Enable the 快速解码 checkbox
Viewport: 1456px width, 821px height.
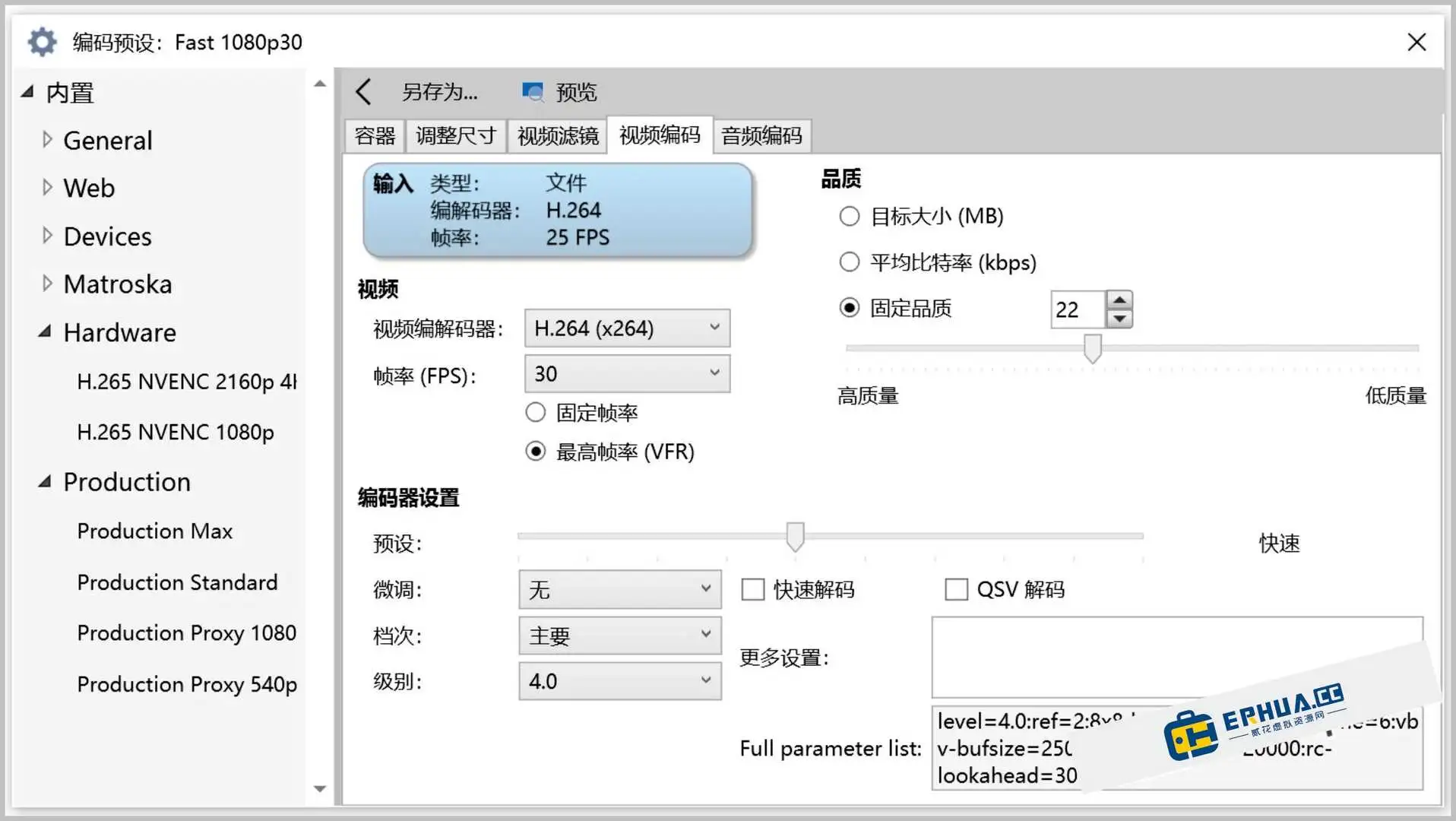point(752,589)
